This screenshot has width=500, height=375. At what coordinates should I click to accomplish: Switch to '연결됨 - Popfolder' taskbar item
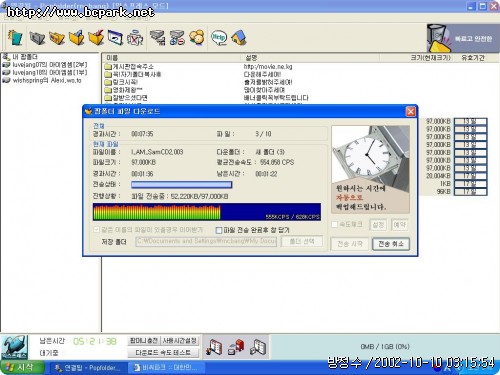[x=88, y=368]
